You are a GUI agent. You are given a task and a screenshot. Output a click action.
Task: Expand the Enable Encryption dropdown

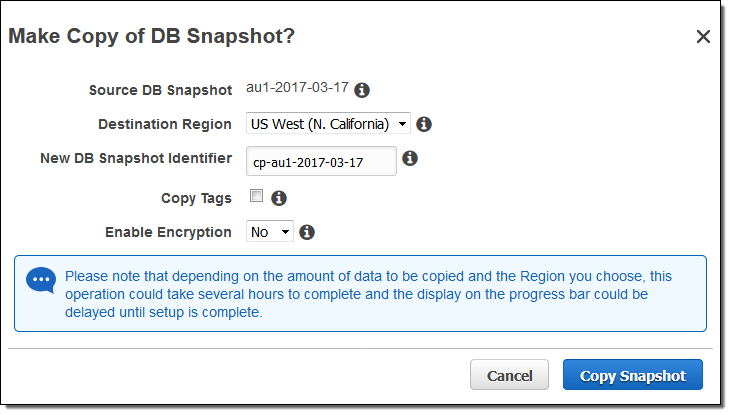270,232
